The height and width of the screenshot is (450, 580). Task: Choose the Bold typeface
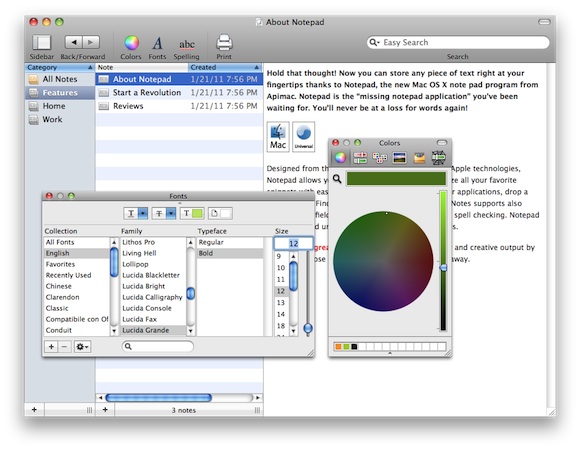(x=230, y=253)
